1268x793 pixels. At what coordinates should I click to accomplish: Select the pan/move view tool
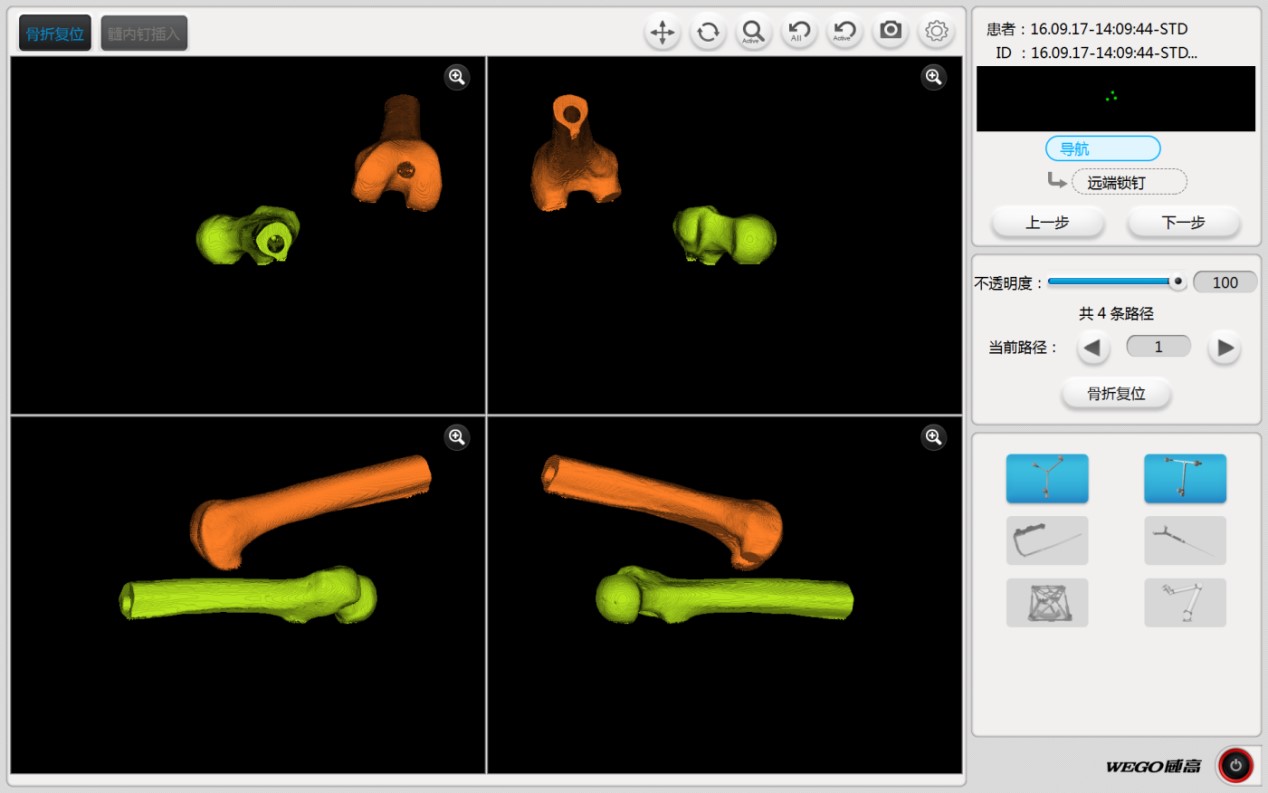[662, 32]
